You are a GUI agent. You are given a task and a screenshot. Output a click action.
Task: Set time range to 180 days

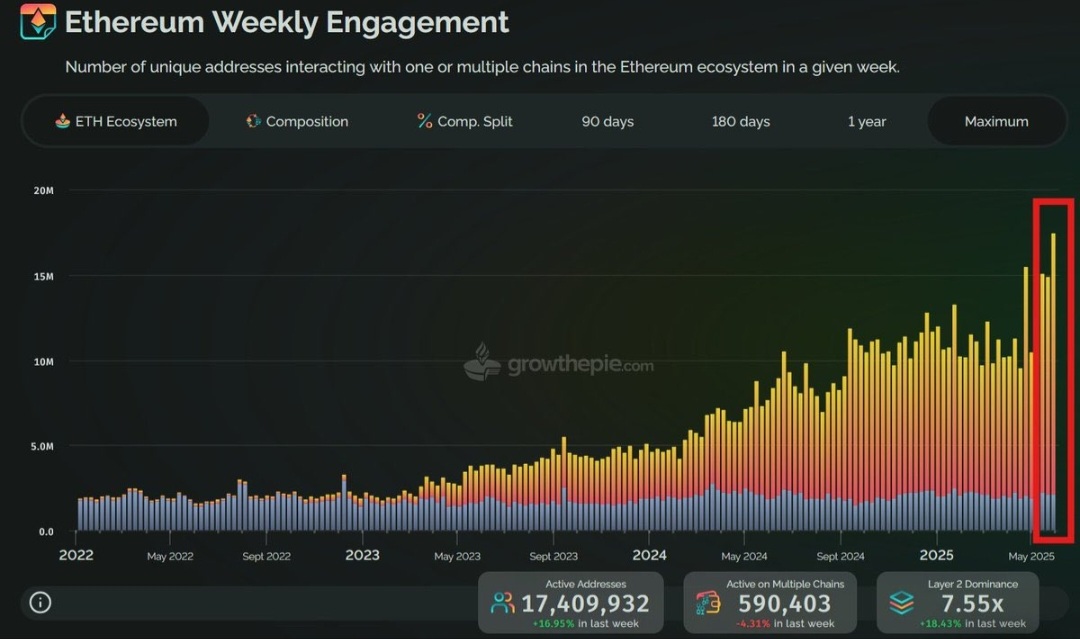click(x=740, y=121)
